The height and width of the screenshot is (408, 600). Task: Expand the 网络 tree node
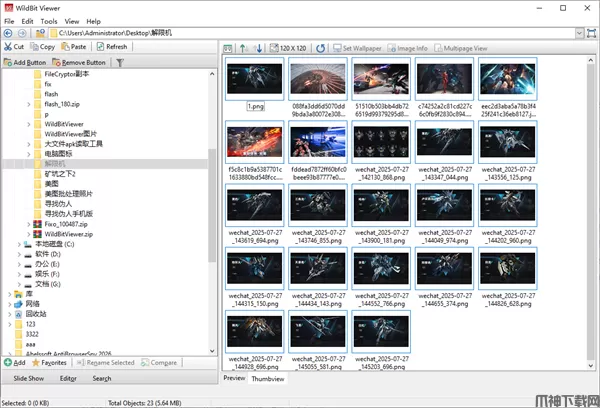tap(9, 303)
